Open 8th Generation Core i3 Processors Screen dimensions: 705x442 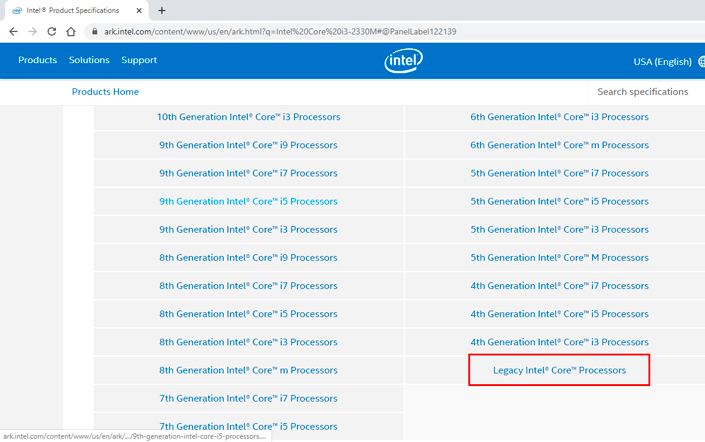point(248,342)
